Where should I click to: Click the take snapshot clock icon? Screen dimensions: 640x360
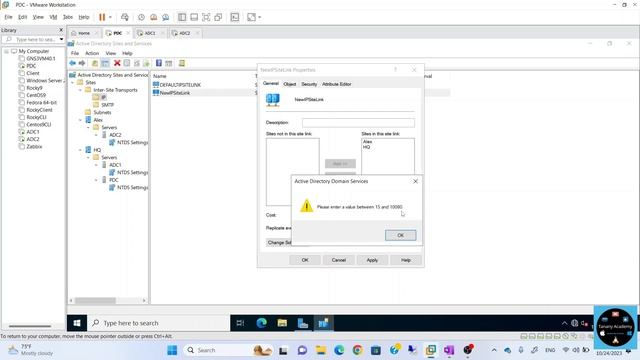tap(141, 17)
